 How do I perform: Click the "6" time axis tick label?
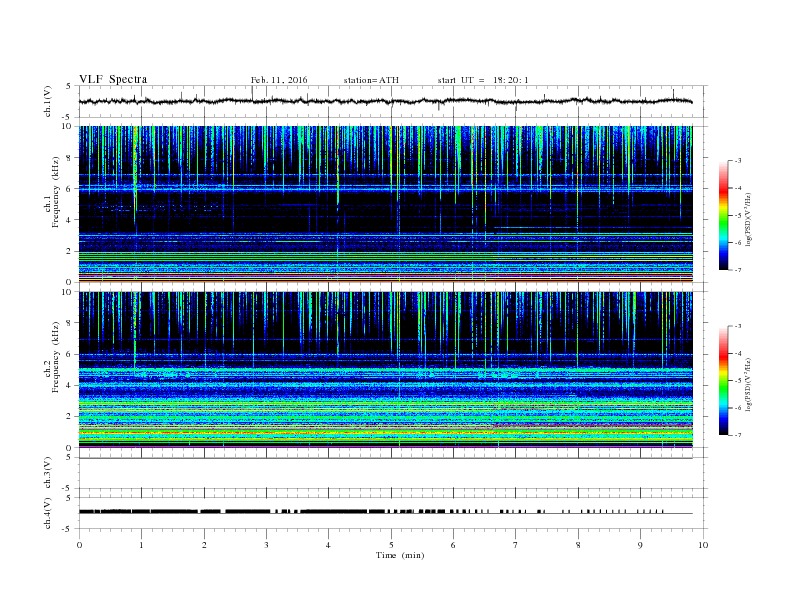[453, 545]
